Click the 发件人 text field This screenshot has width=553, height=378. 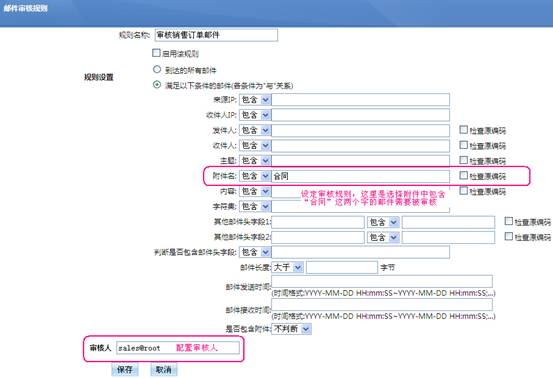pos(360,130)
